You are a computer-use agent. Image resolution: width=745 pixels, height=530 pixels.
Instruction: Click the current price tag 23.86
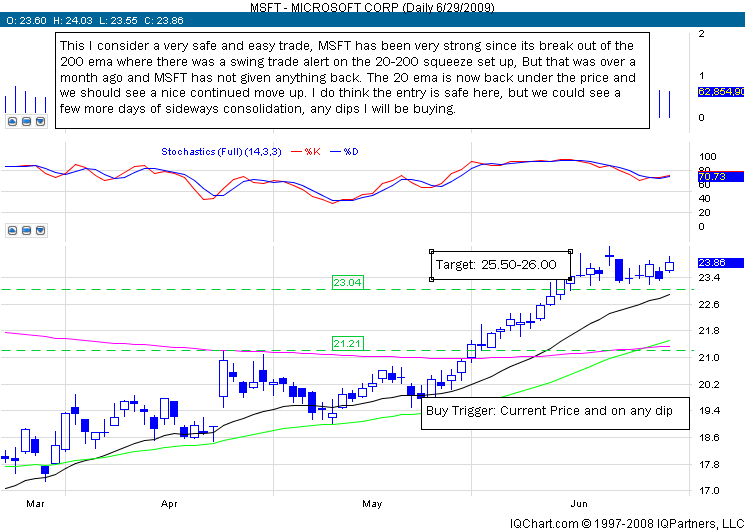[x=712, y=262]
